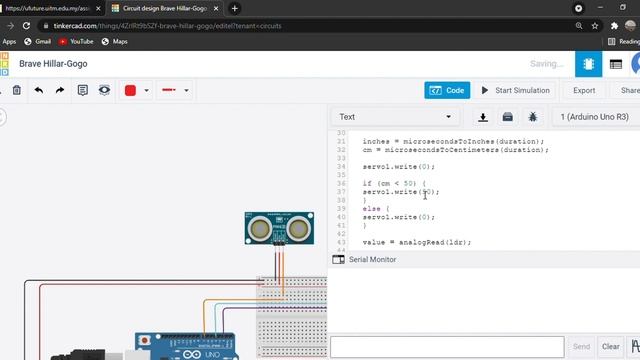The height and width of the screenshot is (360, 640).
Task: Toggle the serial monitor graph icon
Action: tap(635, 347)
